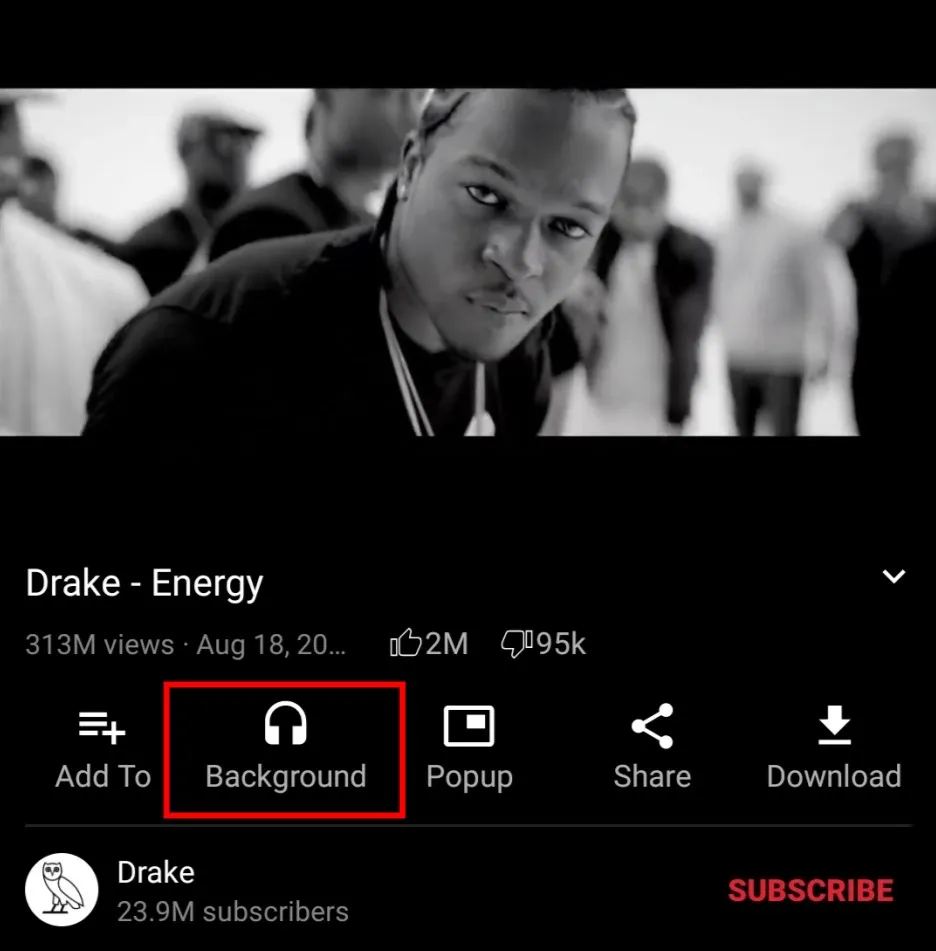Screen dimensions: 936x951
Task: Like the video with thumbs-up icon
Action: 405,643
